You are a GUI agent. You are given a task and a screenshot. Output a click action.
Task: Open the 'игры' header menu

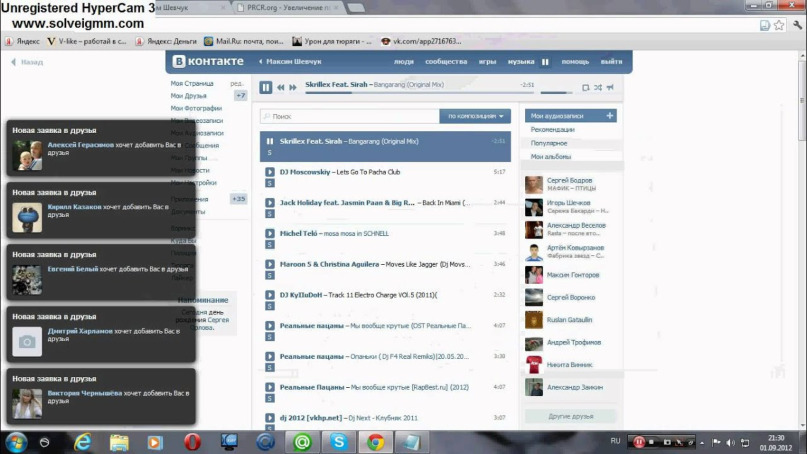487,61
